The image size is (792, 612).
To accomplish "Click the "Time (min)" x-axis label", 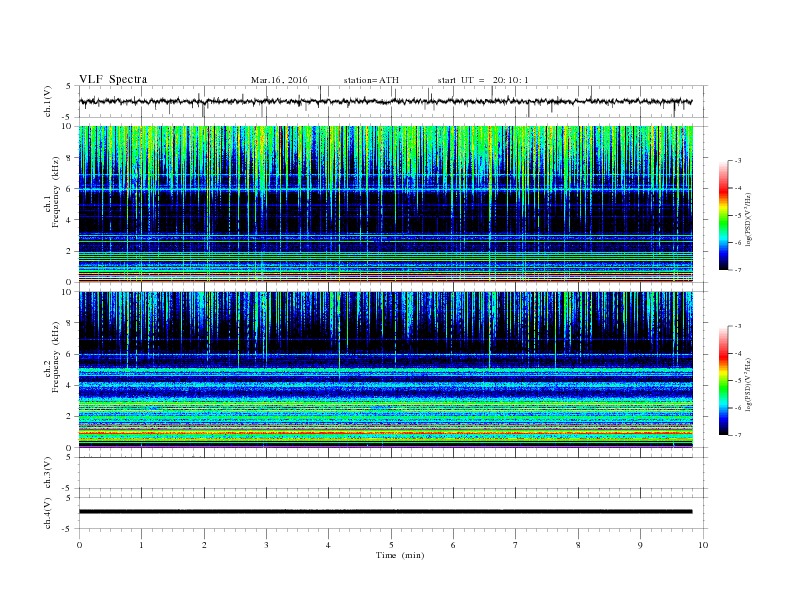I will click(400, 555).
